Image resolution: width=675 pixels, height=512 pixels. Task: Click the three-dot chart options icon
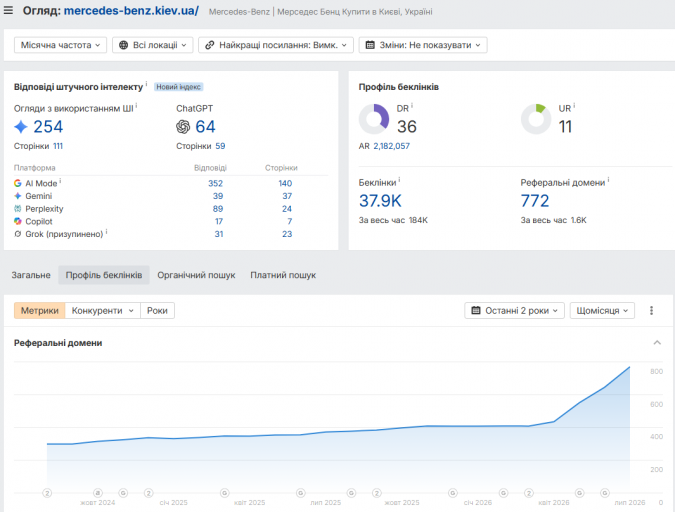(651, 310)
